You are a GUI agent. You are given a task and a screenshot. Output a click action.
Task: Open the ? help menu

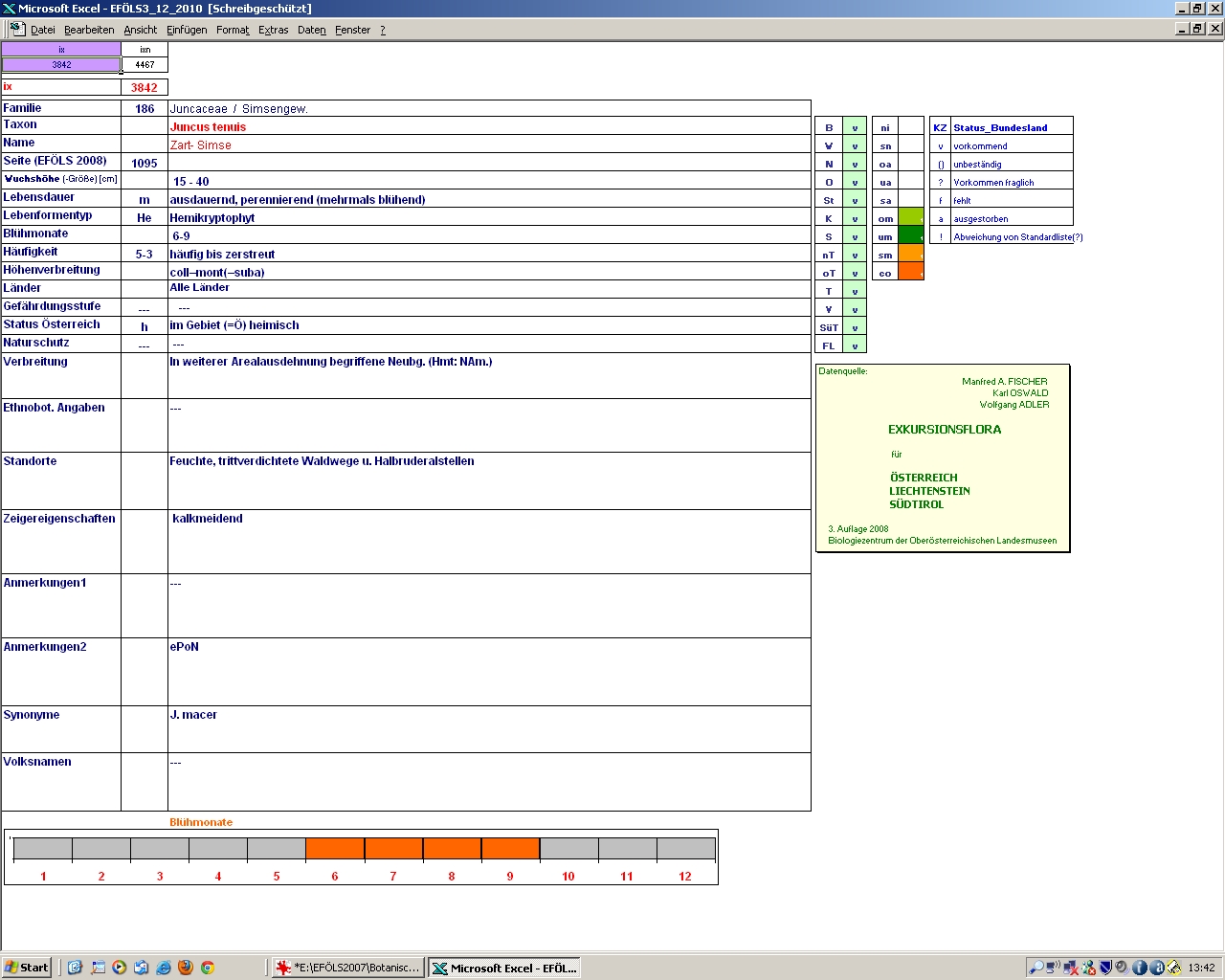click(x=383, y=30)
